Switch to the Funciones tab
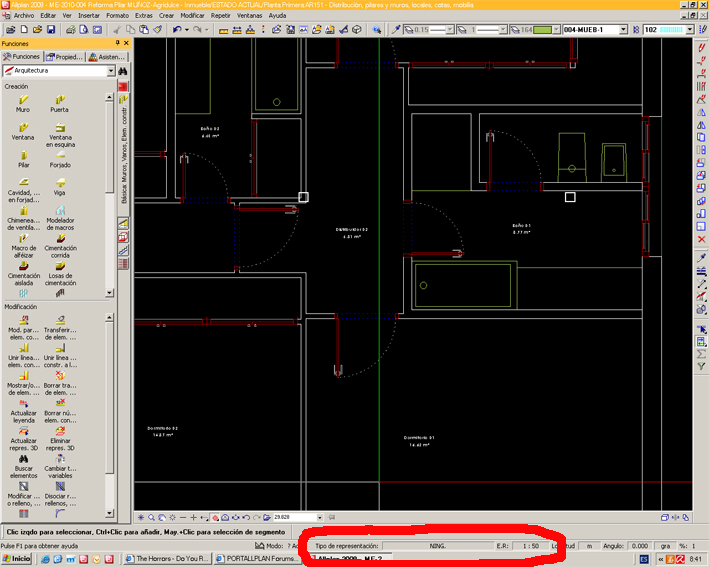Image resolution: width=709 pixels, height=567 pixels. (x=21, y=57)
